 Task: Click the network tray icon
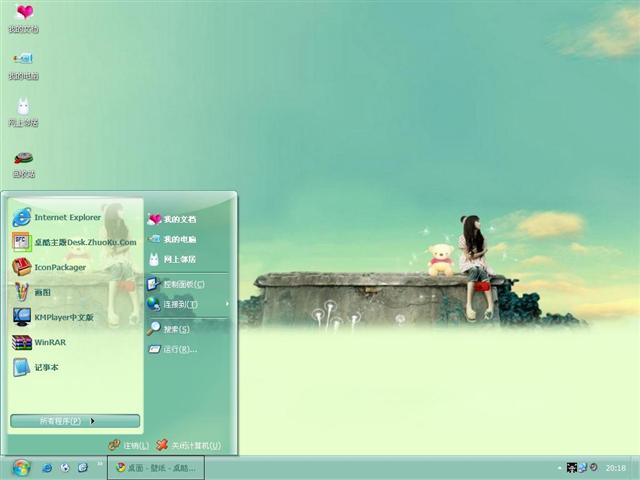coord(582,468)
